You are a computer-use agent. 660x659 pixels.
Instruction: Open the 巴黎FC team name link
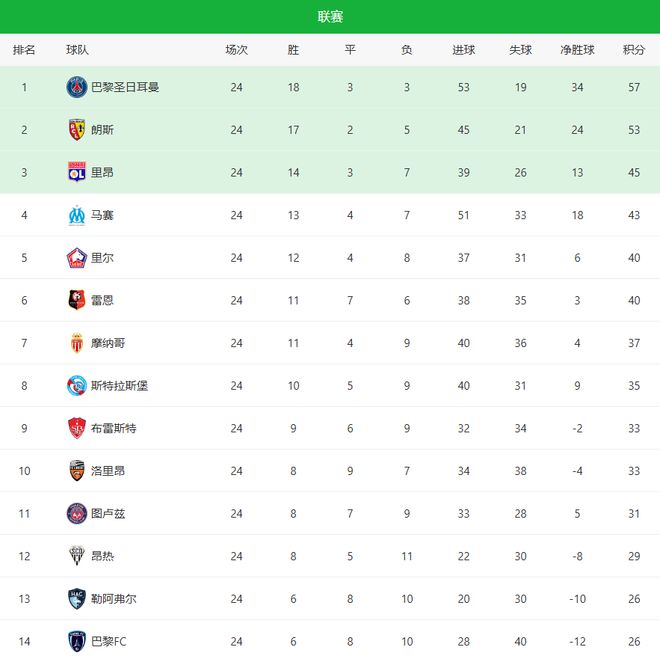[x=109, y=641]
